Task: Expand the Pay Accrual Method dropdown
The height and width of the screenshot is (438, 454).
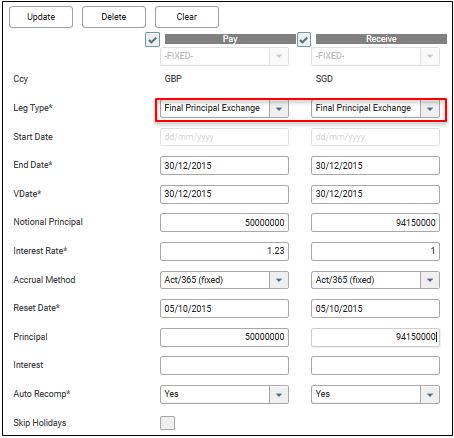Action: pyautogui.click(x=279, y=280)
